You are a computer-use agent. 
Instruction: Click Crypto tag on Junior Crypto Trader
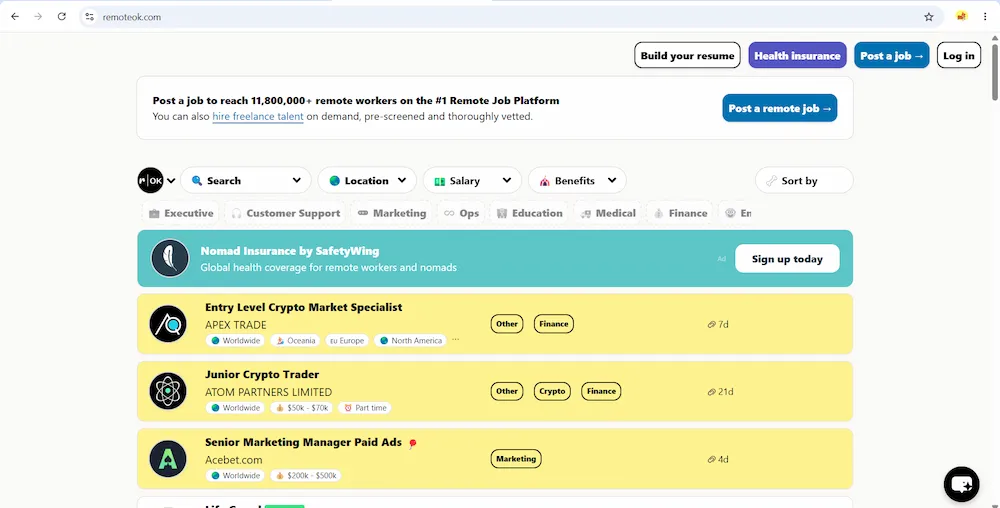click(552, 391)
